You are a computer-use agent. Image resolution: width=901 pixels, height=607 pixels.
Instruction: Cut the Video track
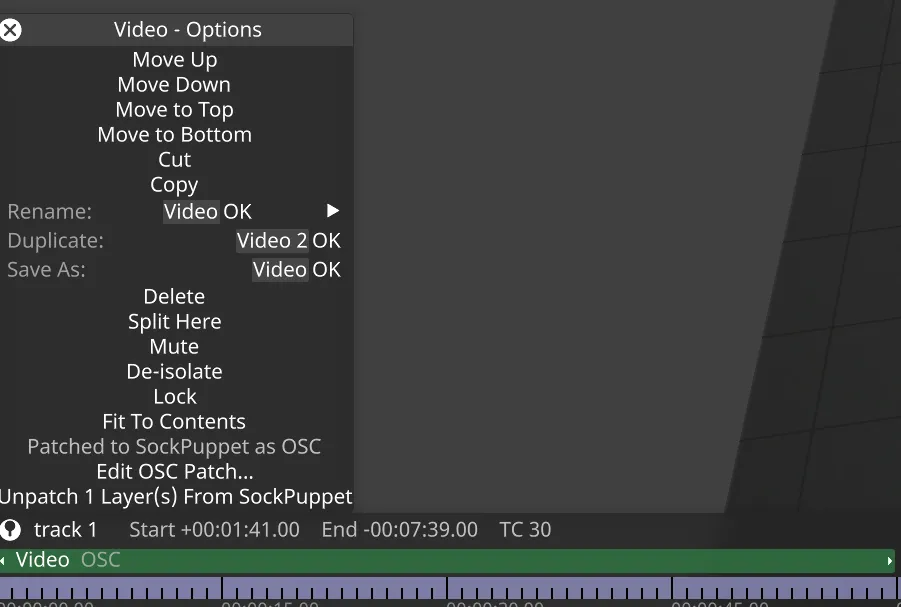pyautogui.click(x=174, y=159)
